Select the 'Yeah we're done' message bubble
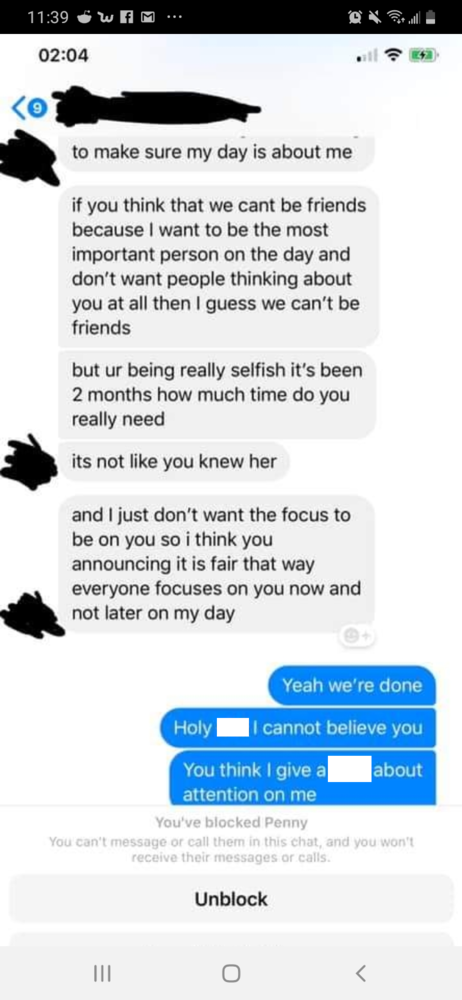 [x=352, y=686]
